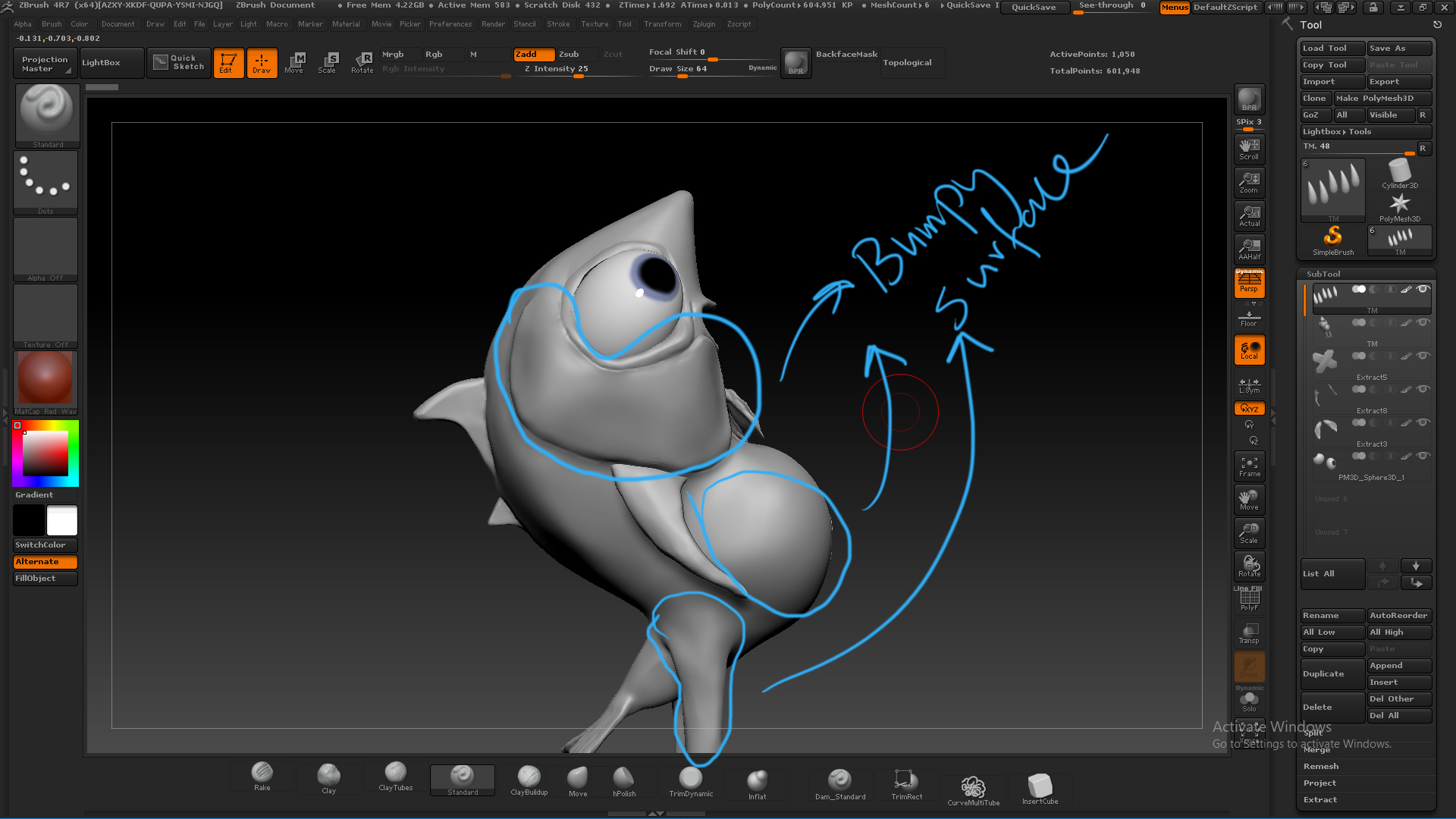Click the AAHalf icon
The width and height of the screenshot is (1456, 819).
tap(1249, 249)
